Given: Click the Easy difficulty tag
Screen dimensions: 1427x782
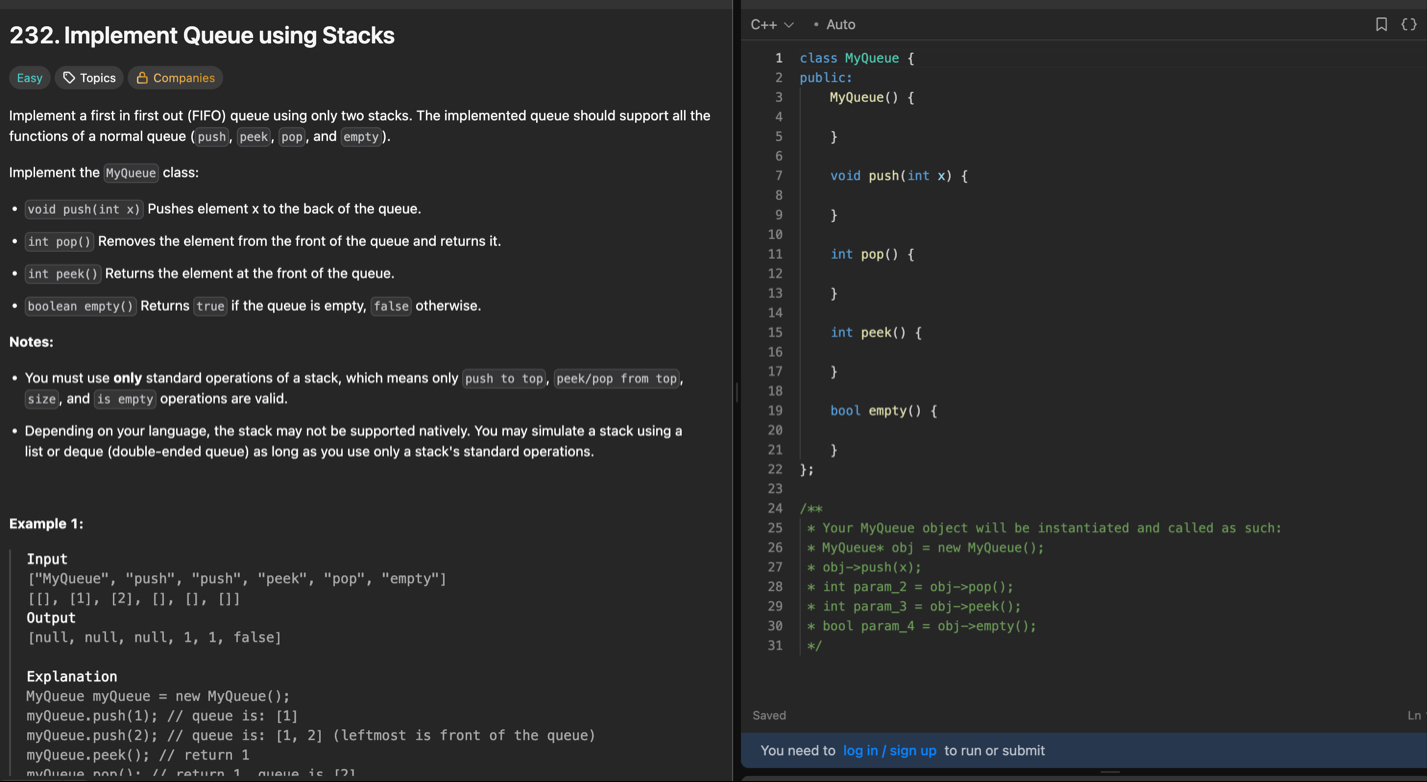Looking at the screenshot, I should [30, 78].
